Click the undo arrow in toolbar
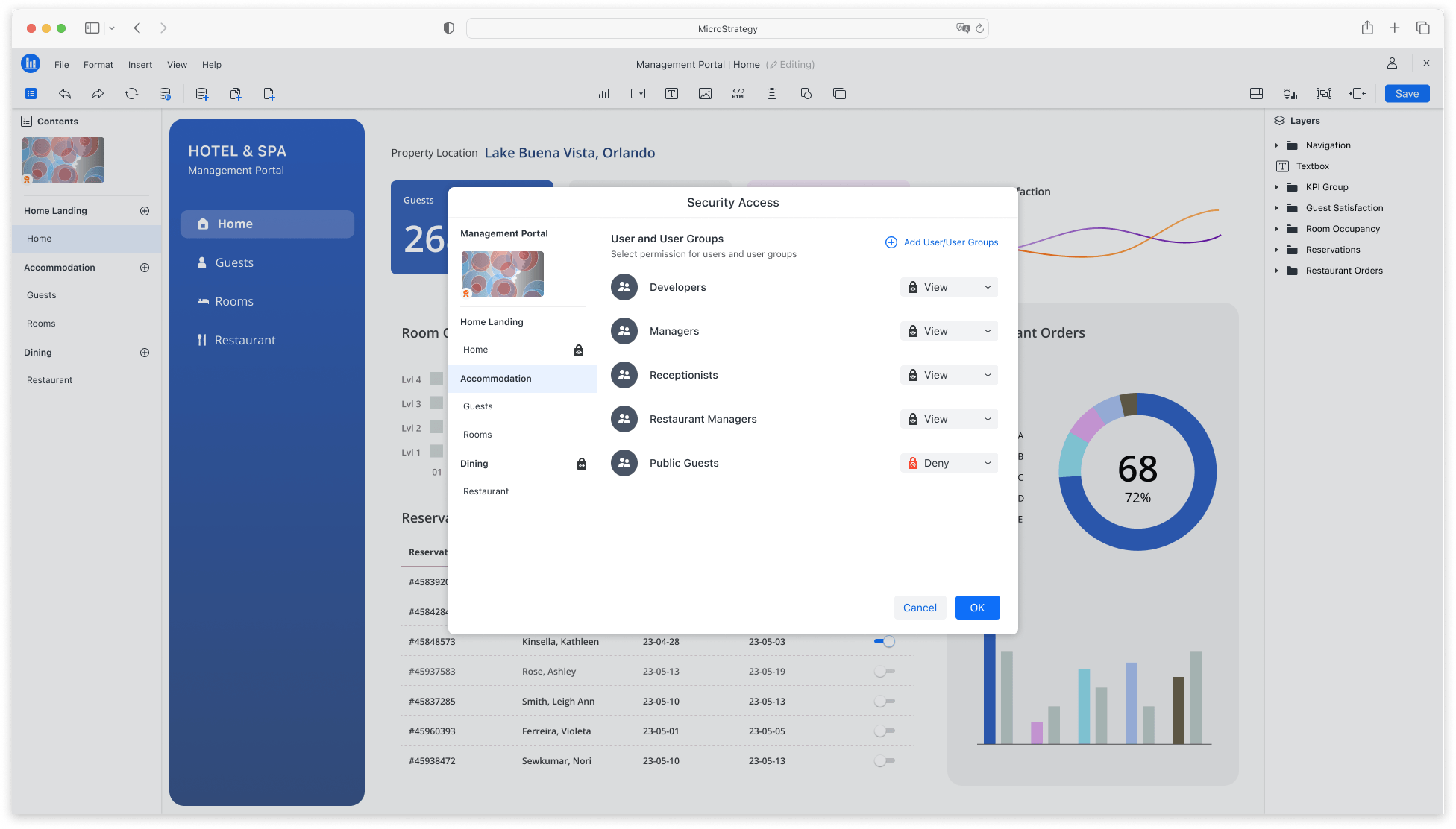Screen dimensions: 1456x829 [65, 94]
